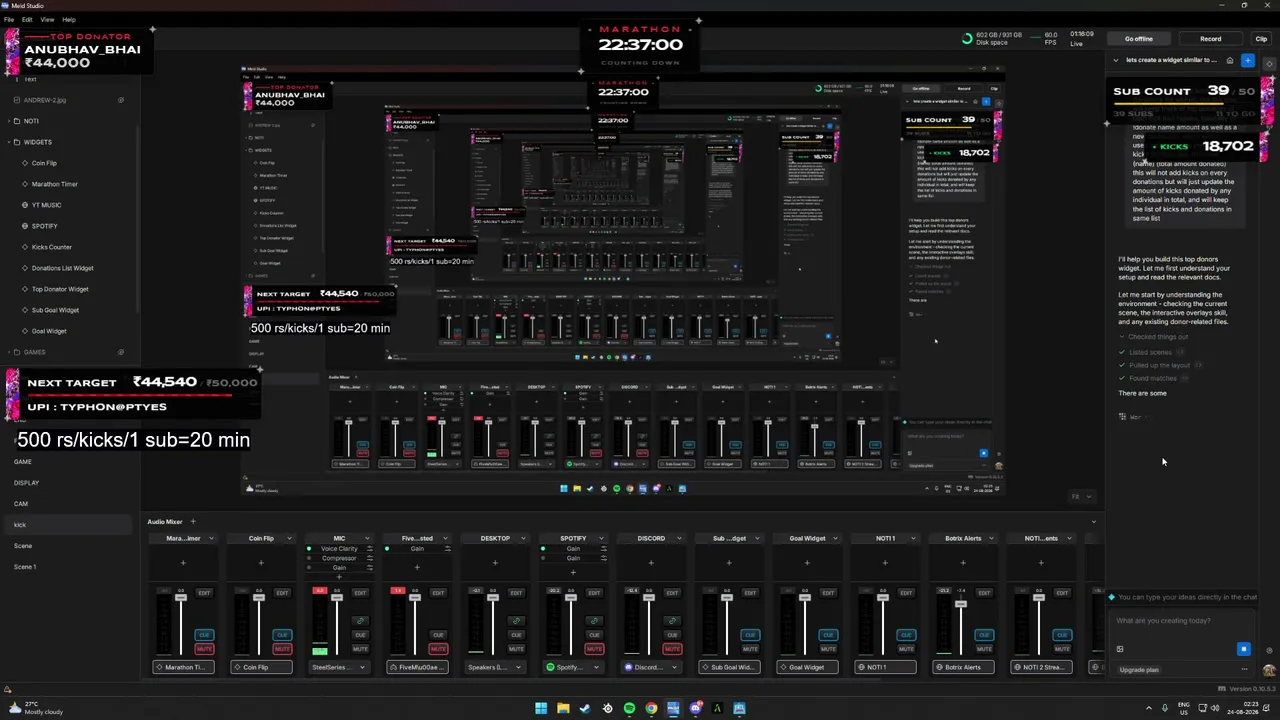Toggle the Gain effect on Five...sted track
This screenshot has height=720, width=1280.
click(x=387, y=549)
